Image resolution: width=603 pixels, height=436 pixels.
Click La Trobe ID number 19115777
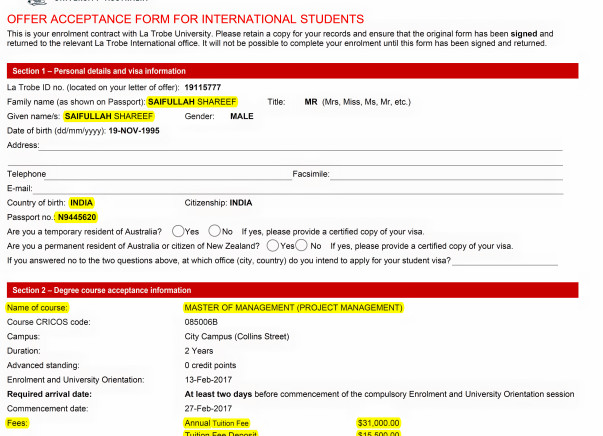(x=203, y=87)
